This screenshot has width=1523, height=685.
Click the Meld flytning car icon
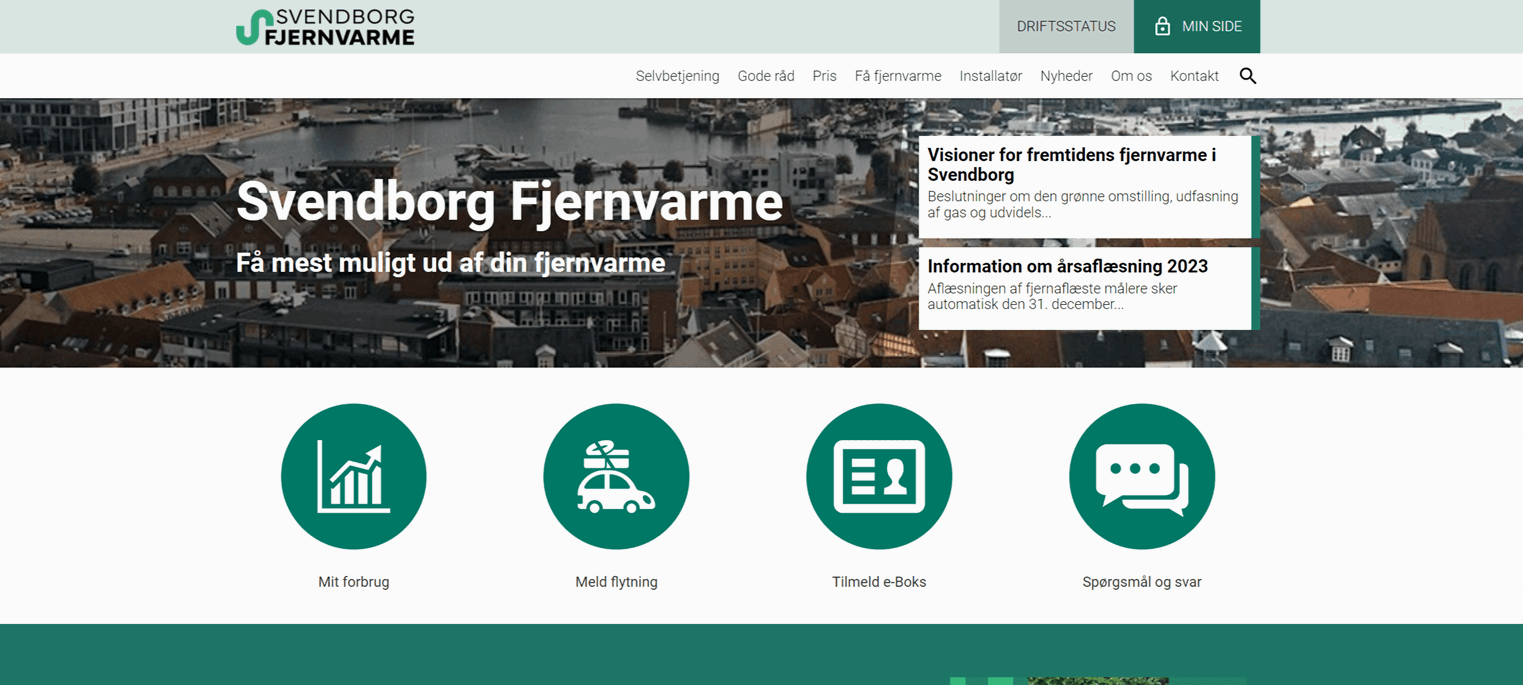tap(616, 477)
